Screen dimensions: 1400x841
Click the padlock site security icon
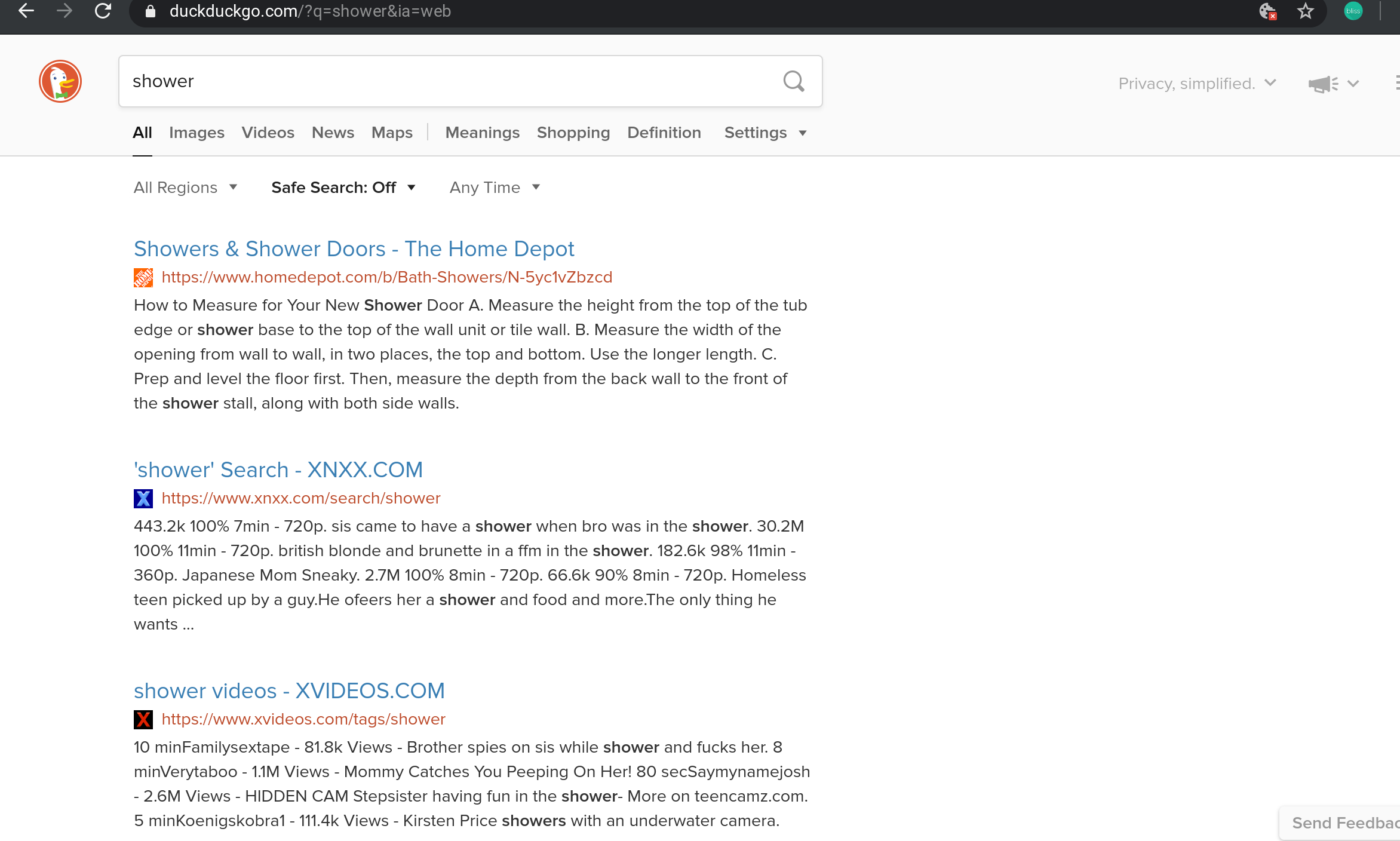click(151, 11)
